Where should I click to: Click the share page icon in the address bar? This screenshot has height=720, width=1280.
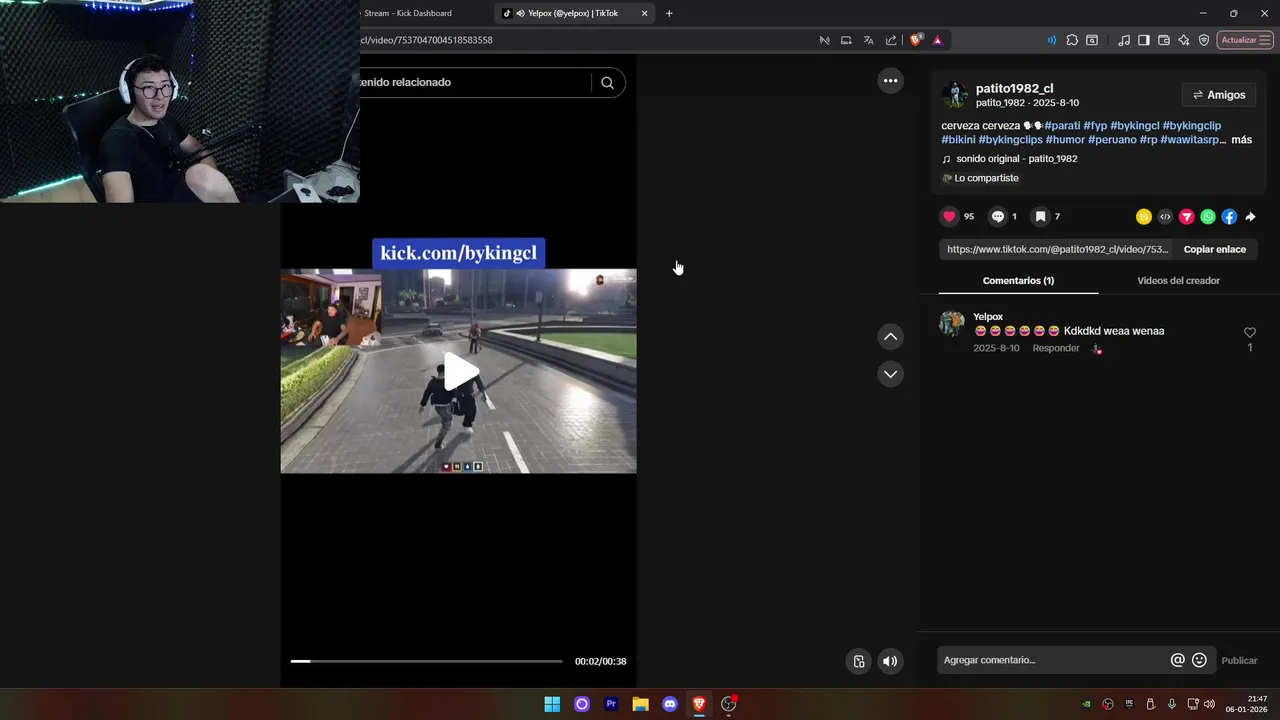click(x=891, y=40)
